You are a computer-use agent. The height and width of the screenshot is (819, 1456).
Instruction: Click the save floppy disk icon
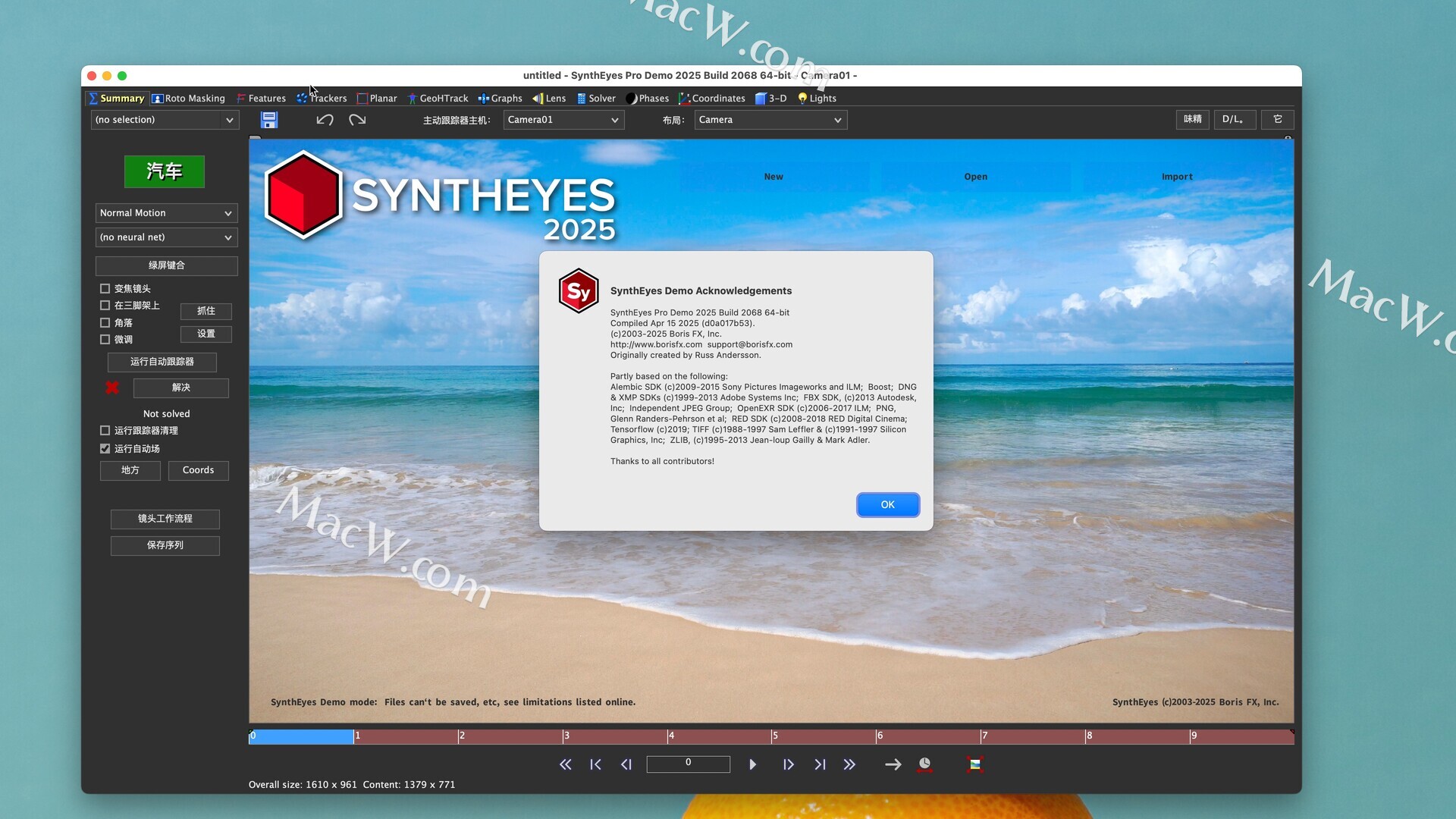tap(269, 120)
